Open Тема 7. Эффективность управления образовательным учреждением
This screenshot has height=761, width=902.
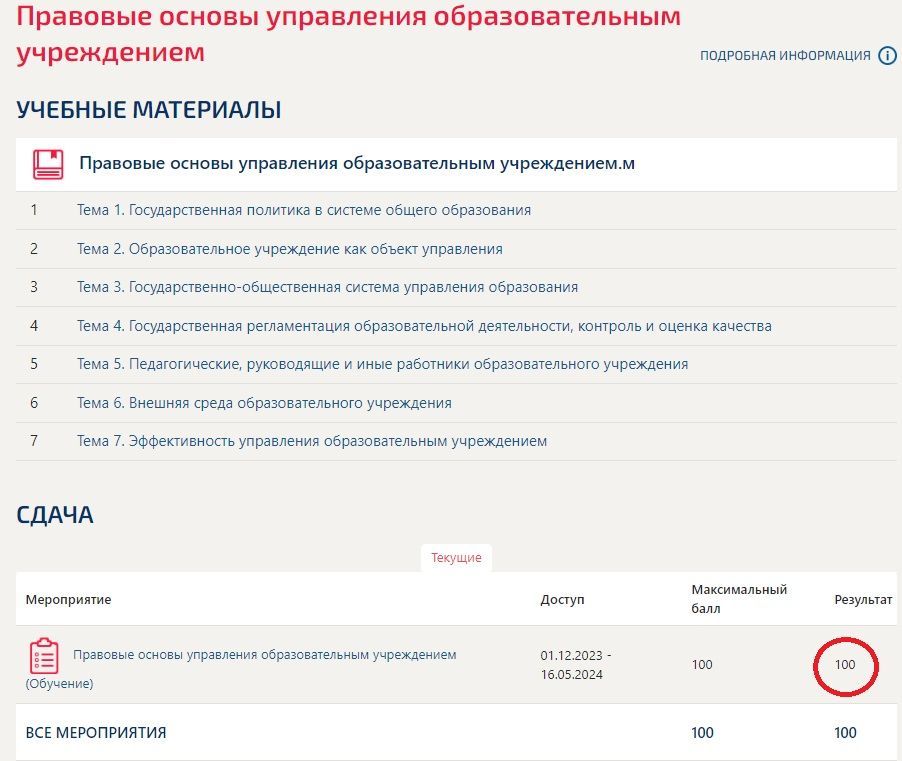click(312, 441)
